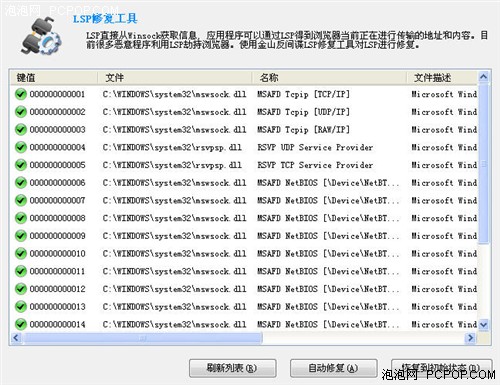This screenshot has width=500, height=385.
Task: Click the 键值 column header
Action: (53, 78)
